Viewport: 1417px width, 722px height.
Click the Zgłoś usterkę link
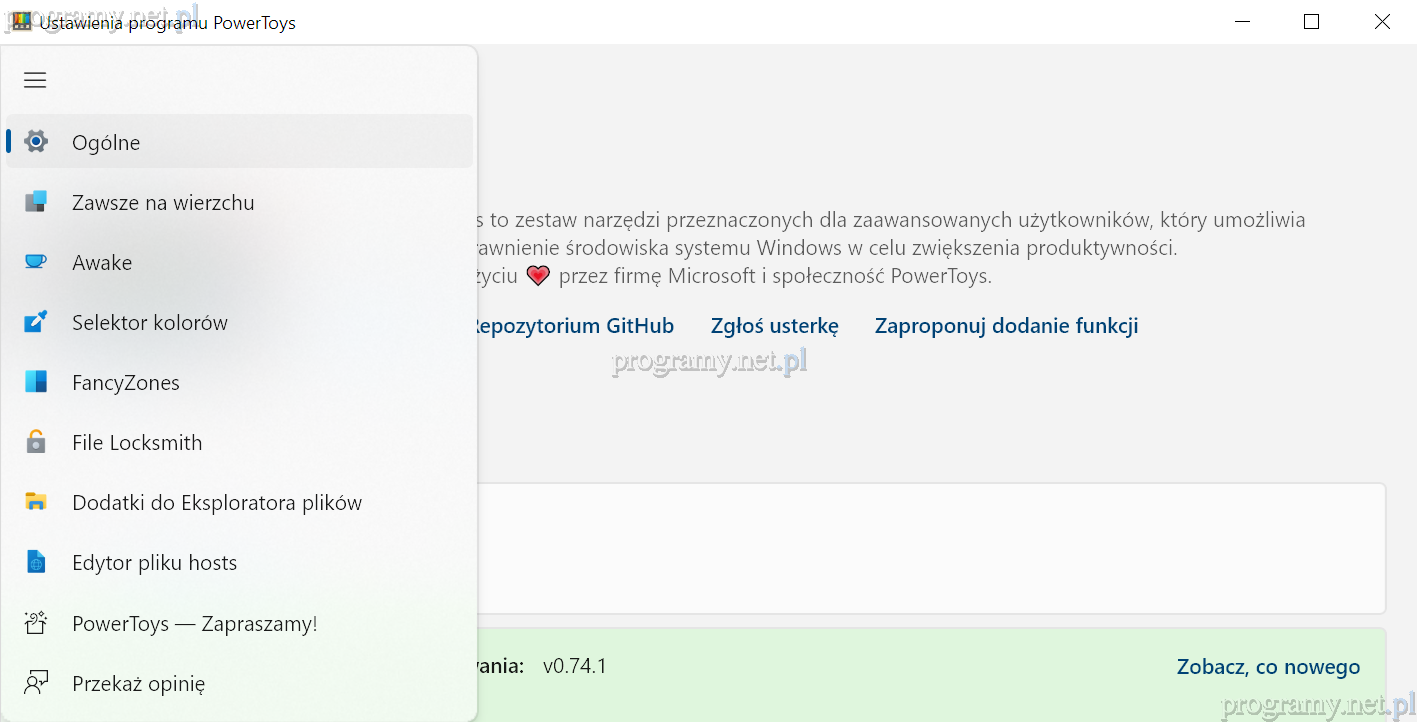pyautogui.click(x=774, y=326)
